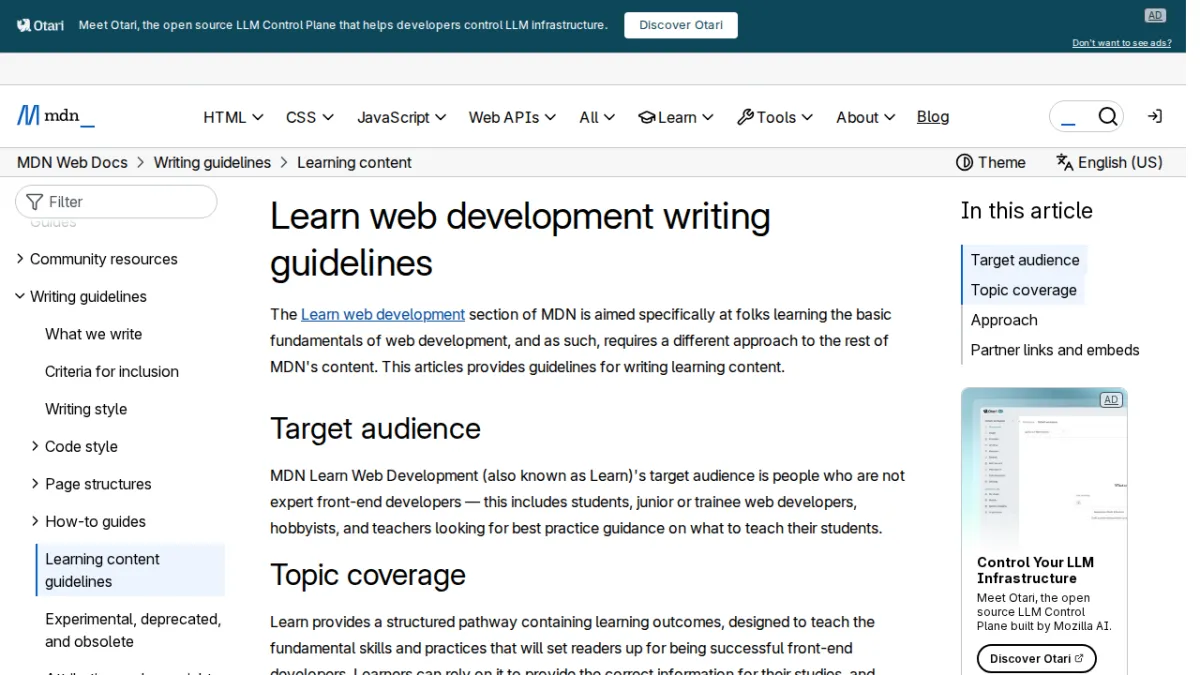Click the search magnifier icon
Image resolution: width=1200 pixels, height=675 pixels.
pyautogui.click(x=1107, y=117)
